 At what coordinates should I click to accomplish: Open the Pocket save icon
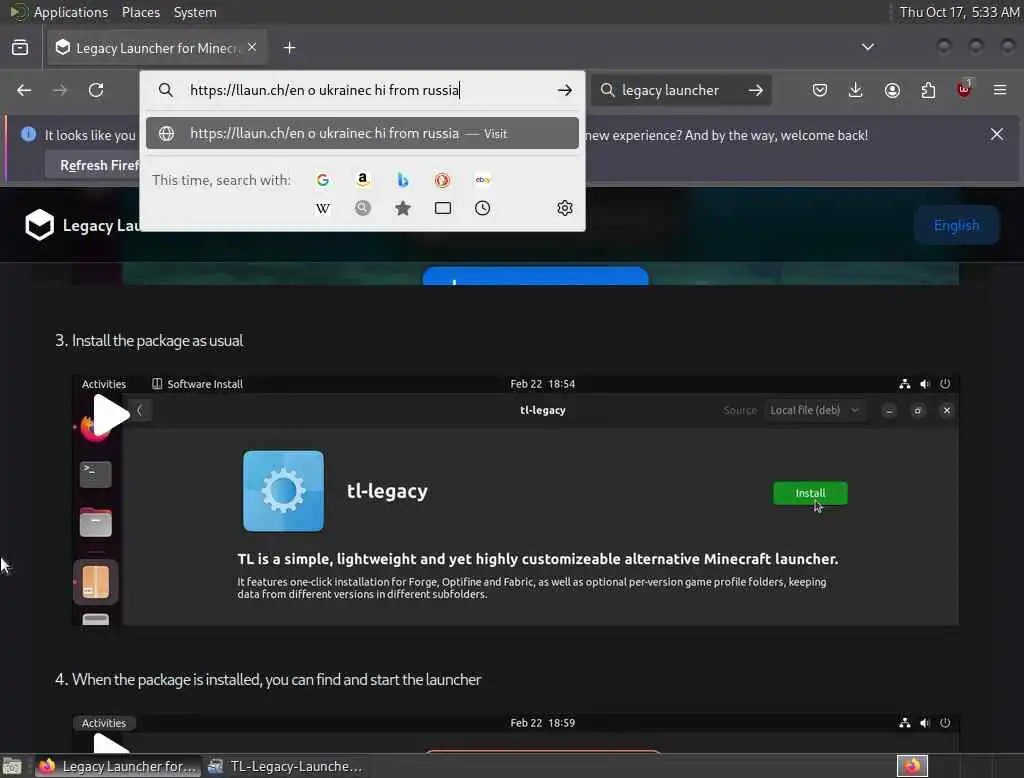tap(820, 90)
